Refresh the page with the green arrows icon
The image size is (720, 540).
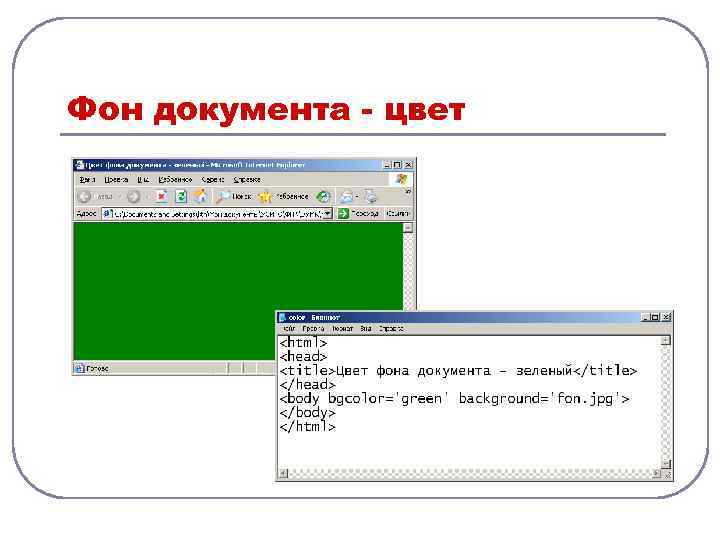(x=181, y=197)
